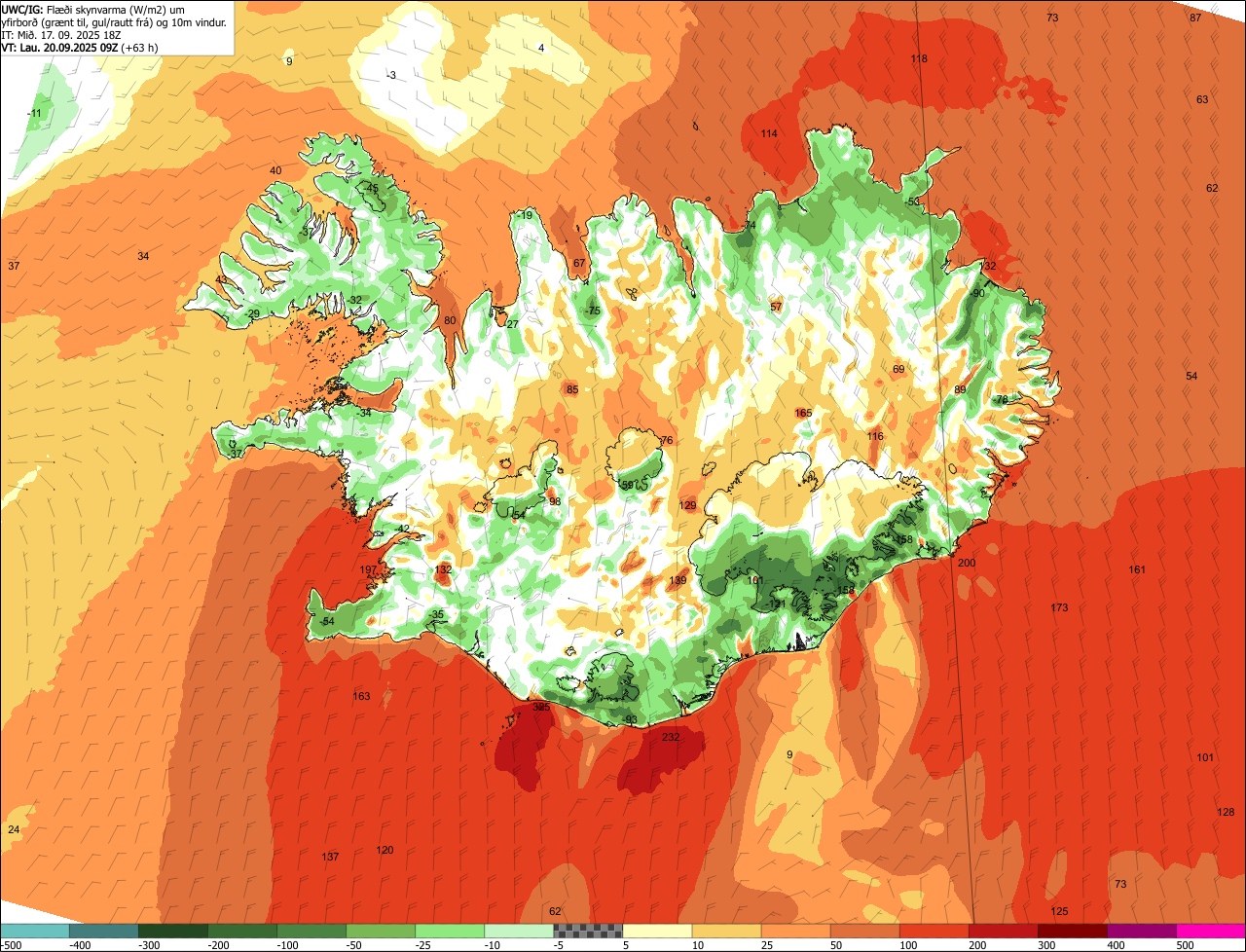Screen dimensions: 1246x952
Task: Click the checkered legend swatch between -5 and 5
Action: tap(588, 931)
